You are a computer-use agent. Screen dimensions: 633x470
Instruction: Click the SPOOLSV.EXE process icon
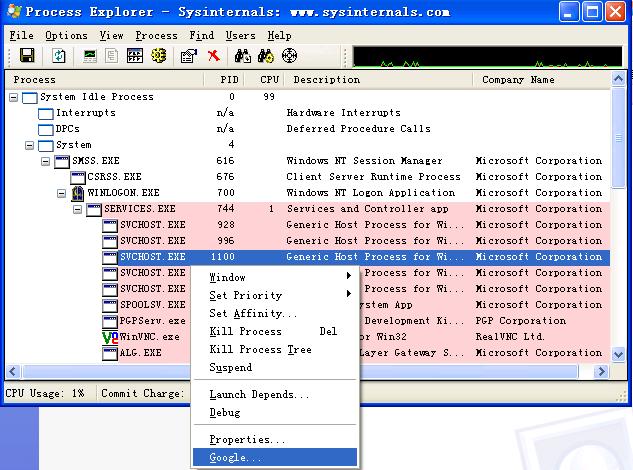click(110, 306)
